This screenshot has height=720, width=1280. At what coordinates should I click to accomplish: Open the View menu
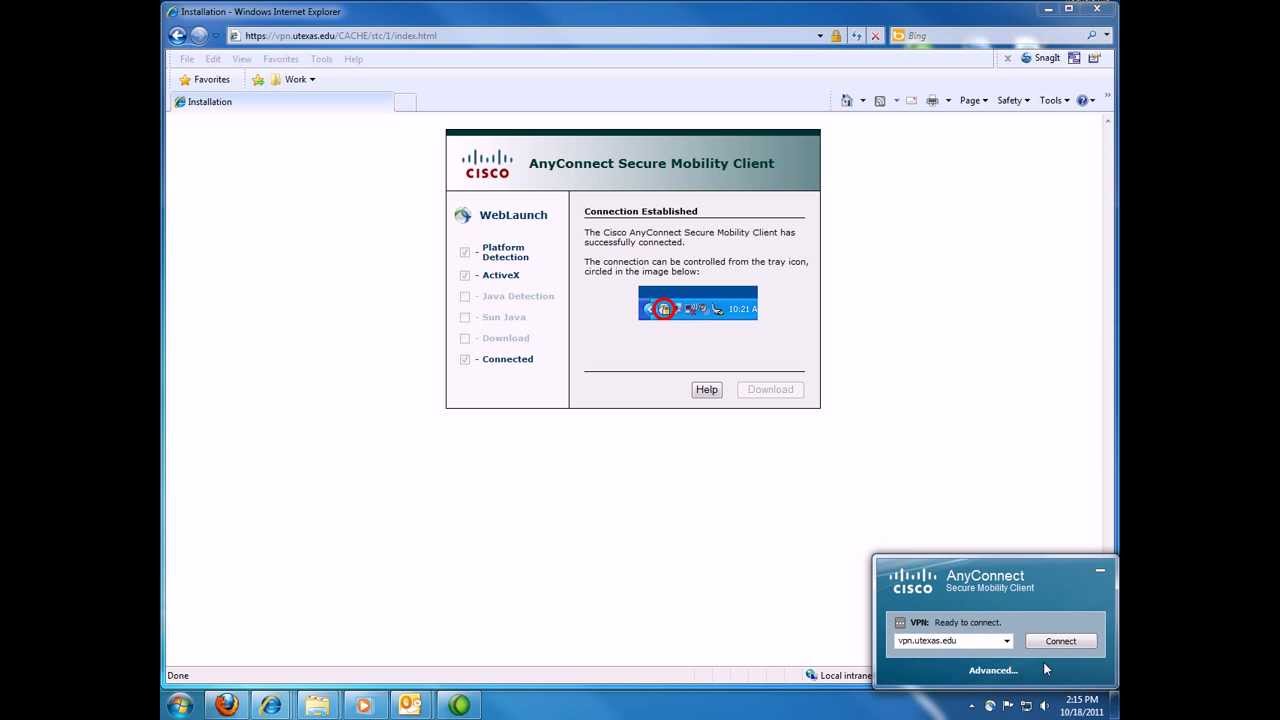click(x=242, y=59)
